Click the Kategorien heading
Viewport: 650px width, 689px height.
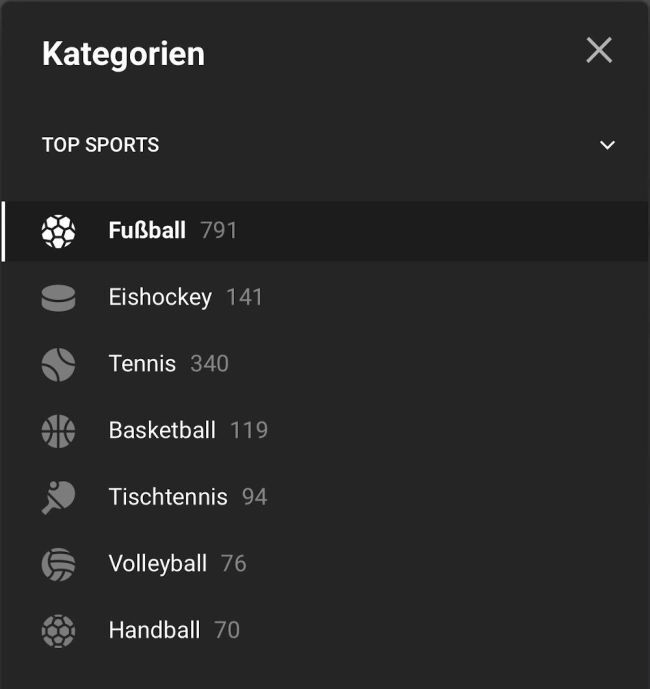click(123, 54)
